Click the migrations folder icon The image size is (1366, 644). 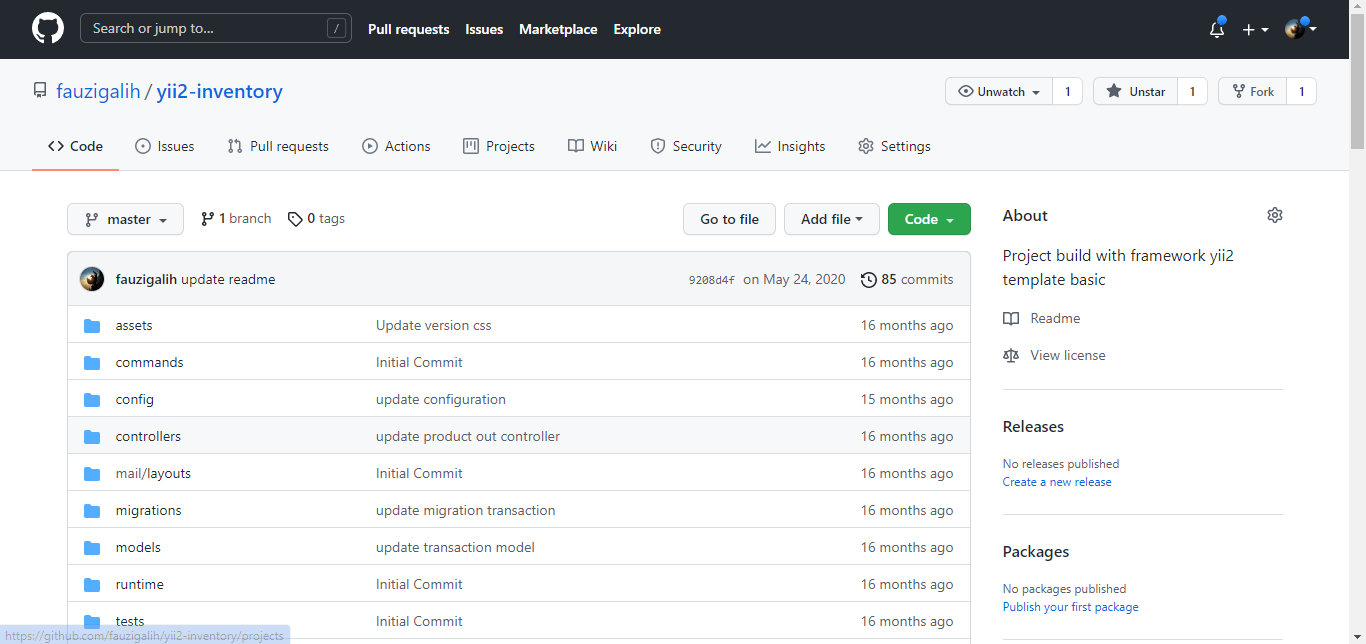pos(92,511)
